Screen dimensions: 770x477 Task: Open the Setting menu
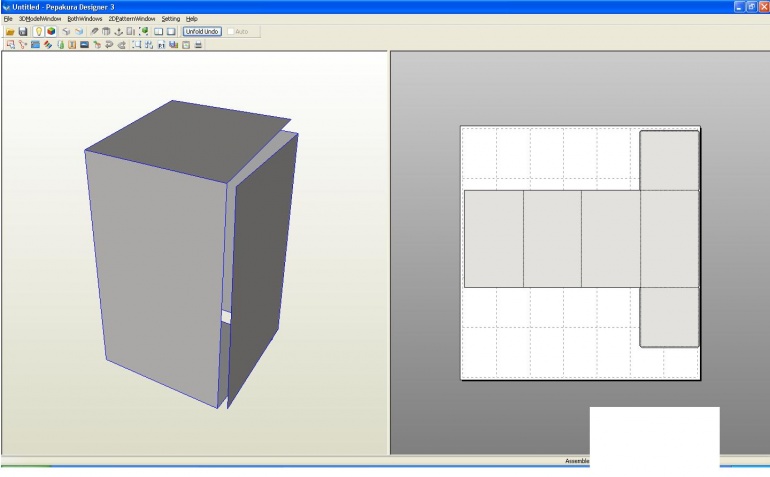click(170, 19)
